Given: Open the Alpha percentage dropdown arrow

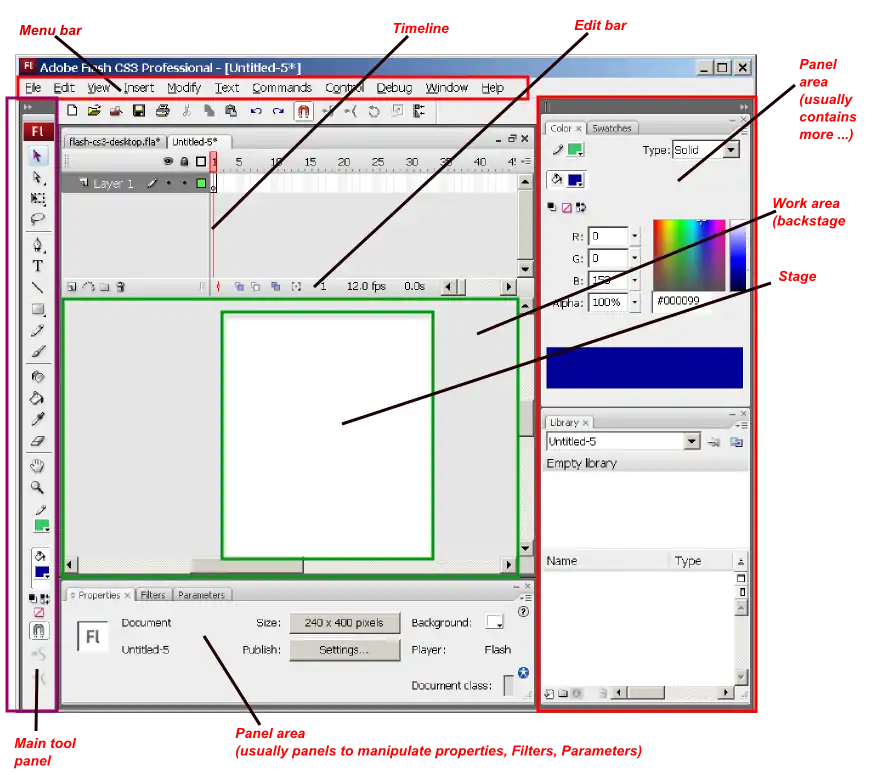Looking at the screenshot, I should [x=634, y=302].
